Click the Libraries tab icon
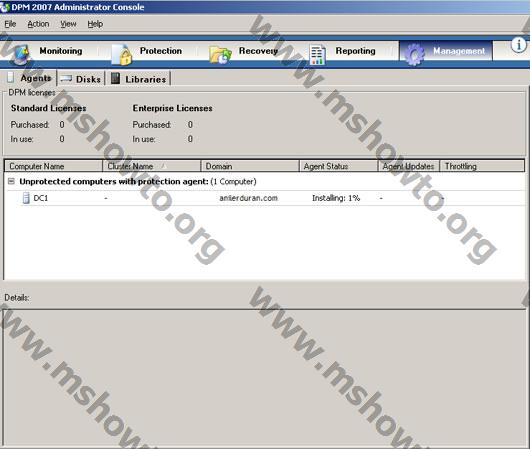The image size is (530, 449). click(115, 78)
